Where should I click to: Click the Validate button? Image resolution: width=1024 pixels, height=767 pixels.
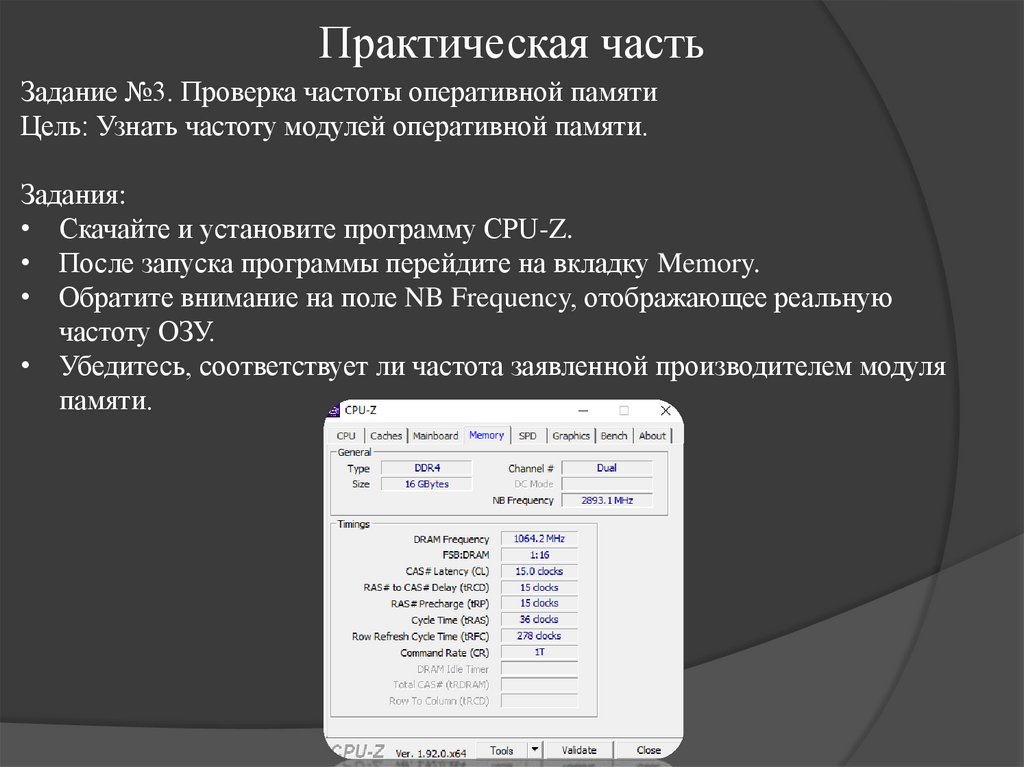coord(579,748)
